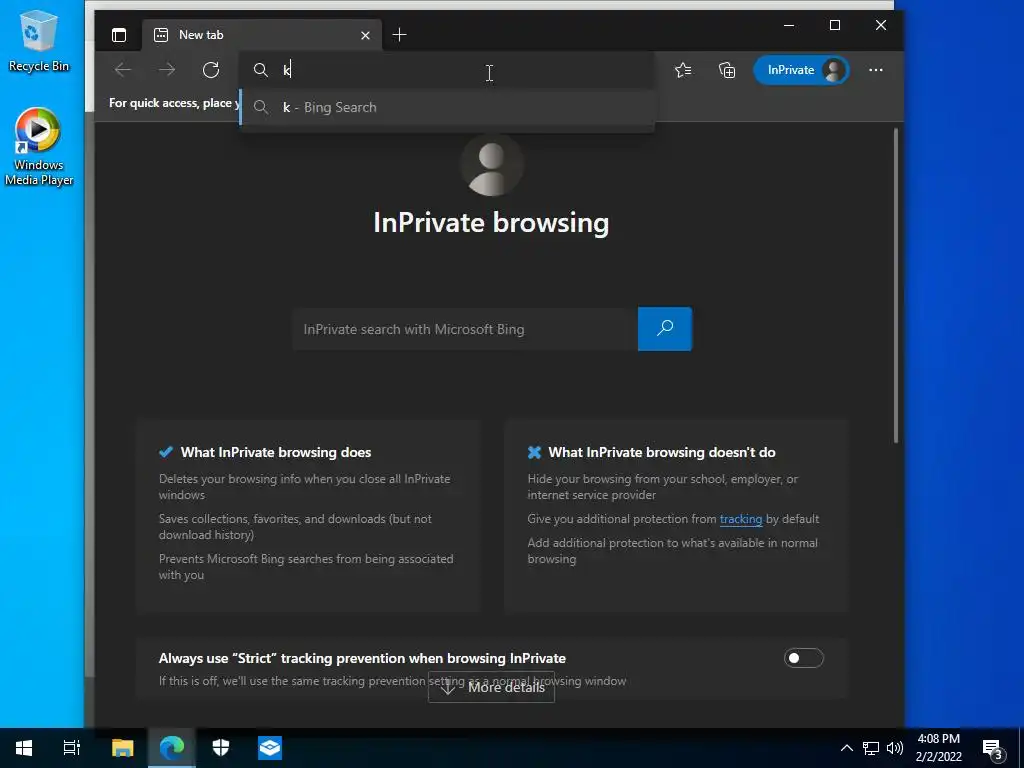Screen dimensions: 1024x768
Task: Open the blue box app on taskbar
Action: point(270,748)
